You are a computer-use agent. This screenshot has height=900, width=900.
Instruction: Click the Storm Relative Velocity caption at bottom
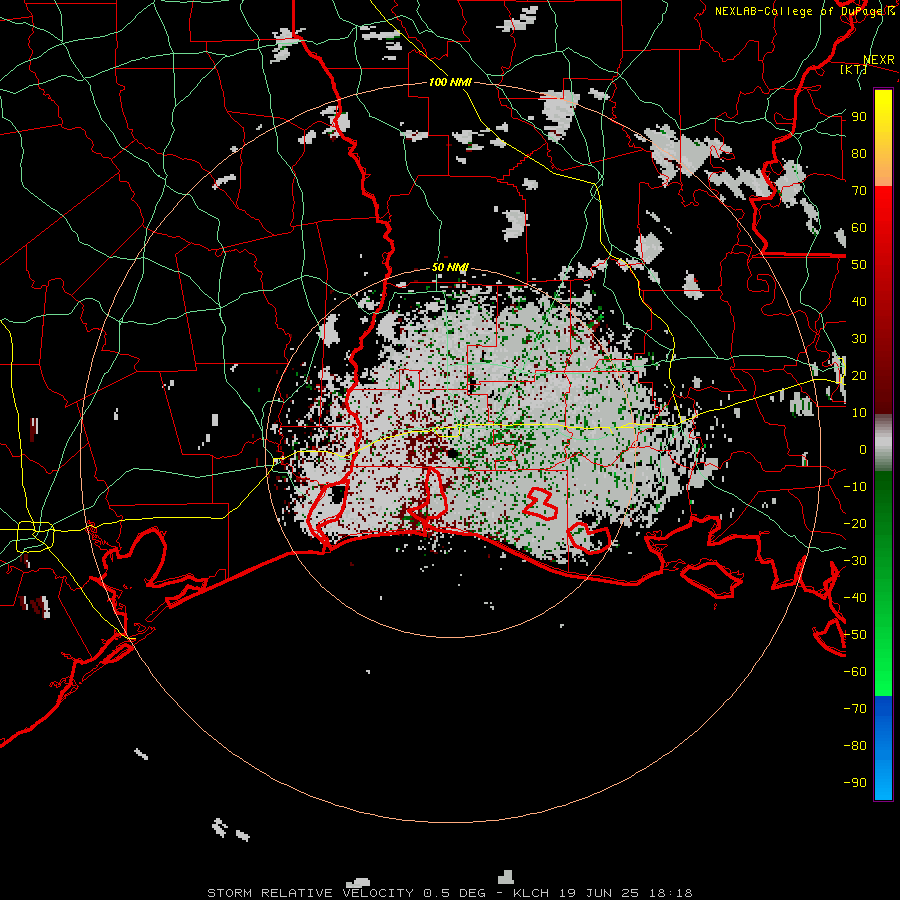tap(449, 893)
